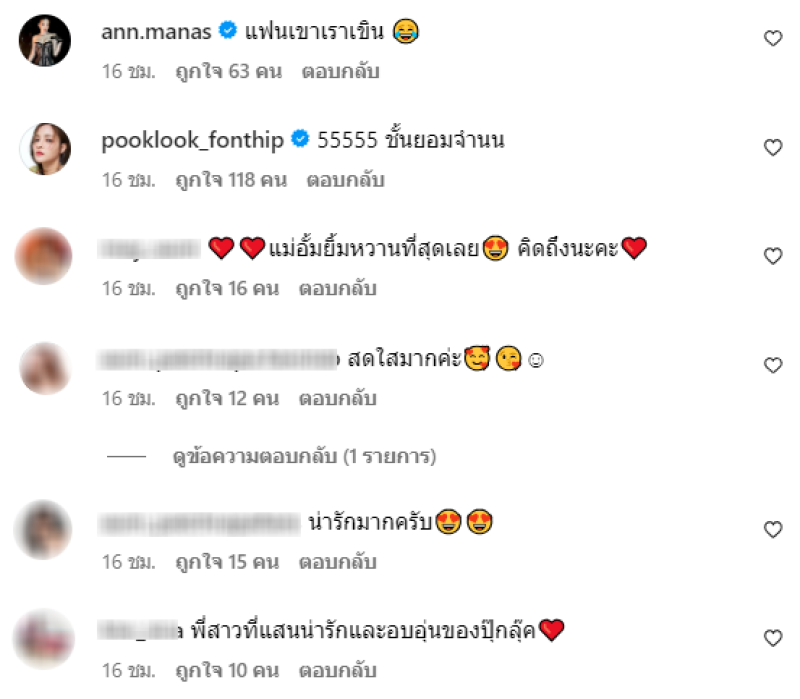Tap heart on the แม่อั้มยิ้มหวาน comment

773,256
